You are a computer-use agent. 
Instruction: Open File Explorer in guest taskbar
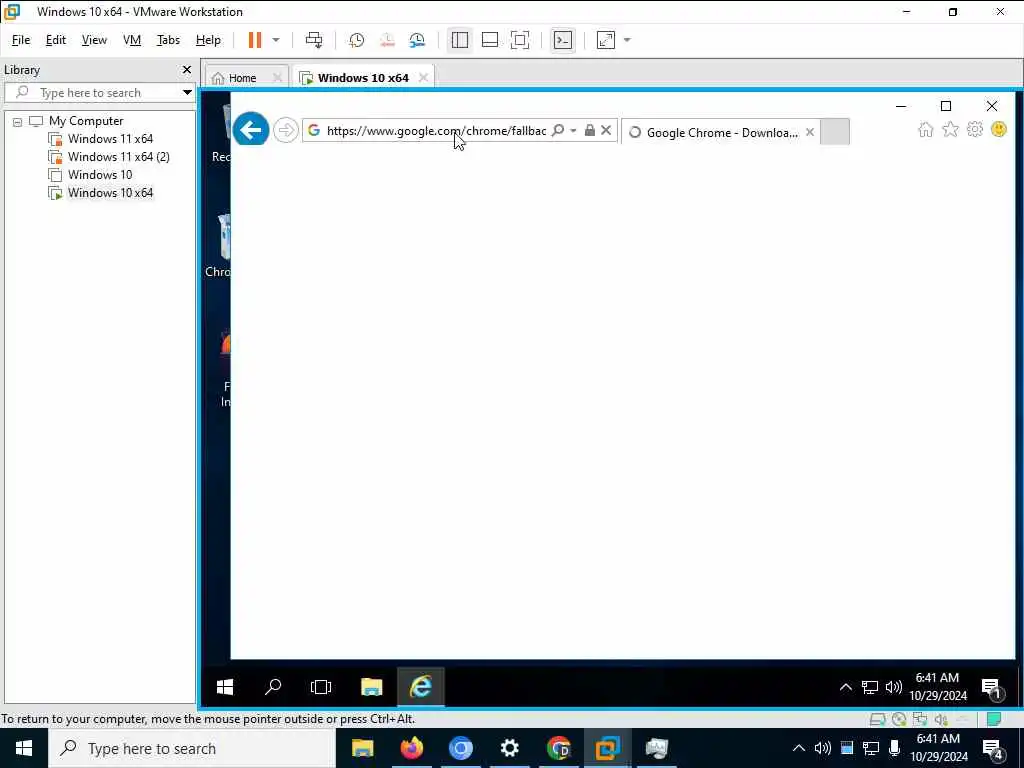[x=371, y=687]
